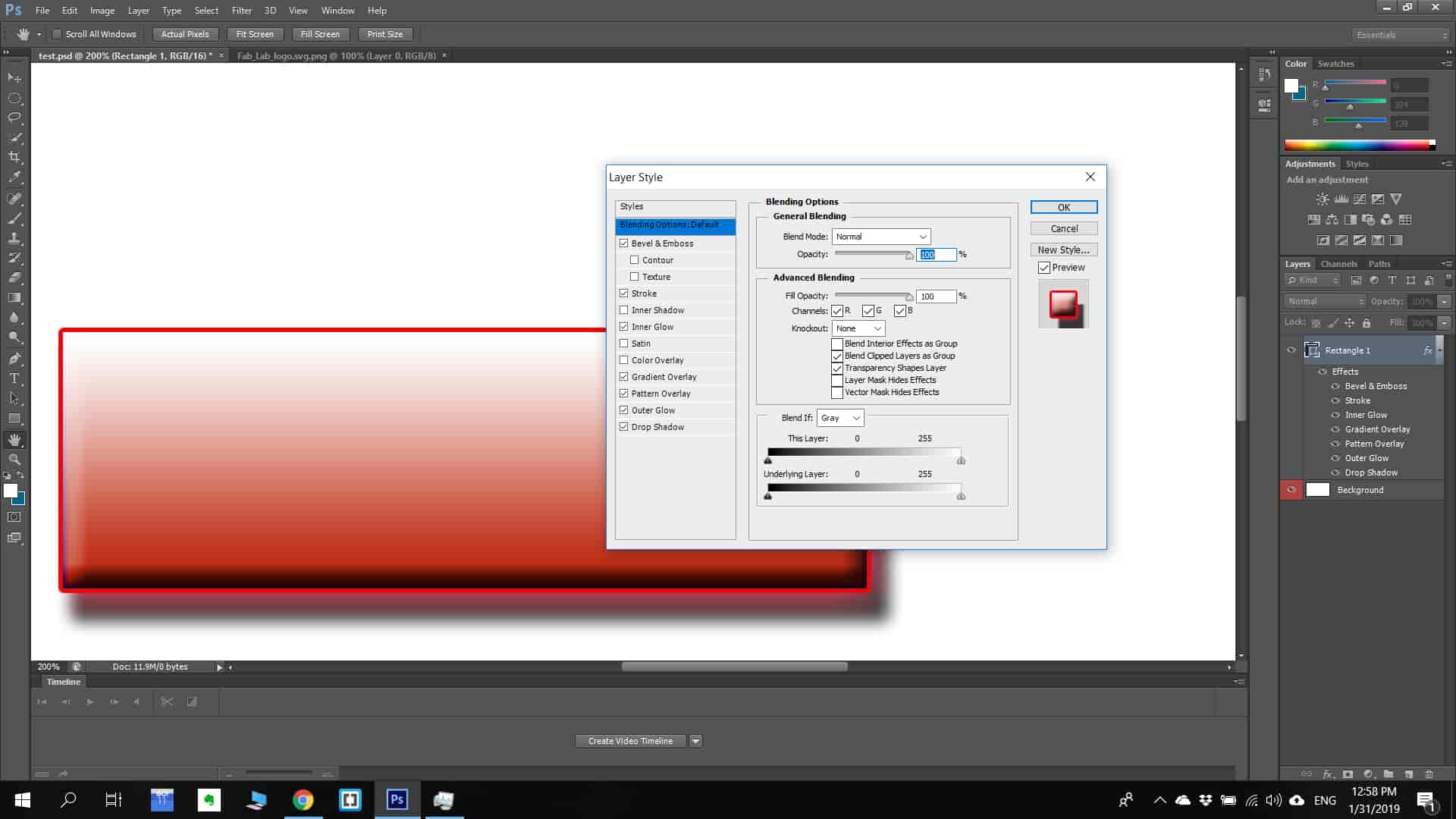Open the Knockout dropdown
This screenshot has height=819, width=1456.
pos(858,328)
